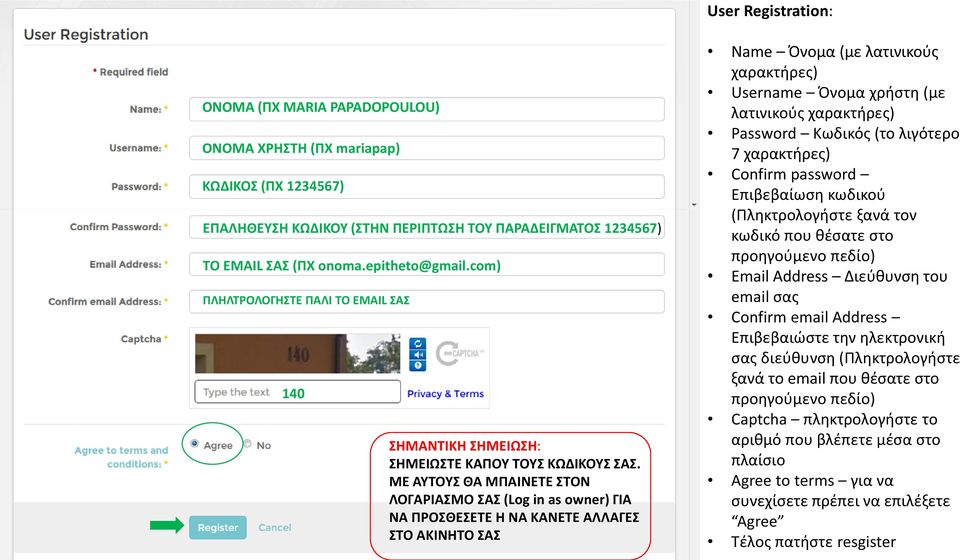The width and height of the screenshot is (960, 560).
Task: Select the No radio button
Action: pos(247,444)
